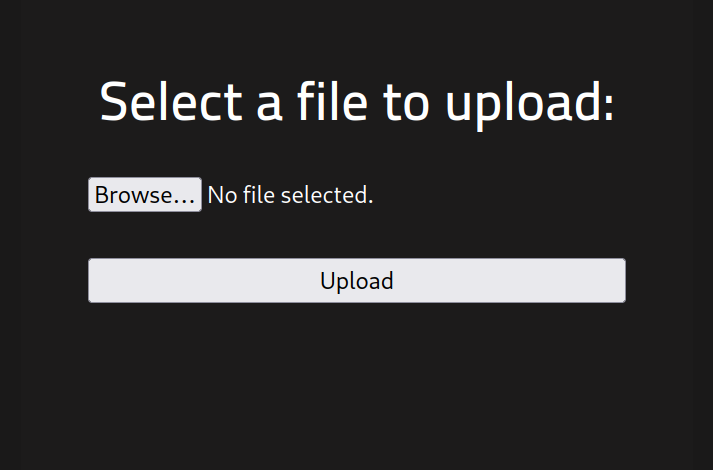Focus the page title heading text
This screenshot has height=470, width=713.
tap(357, 102)
